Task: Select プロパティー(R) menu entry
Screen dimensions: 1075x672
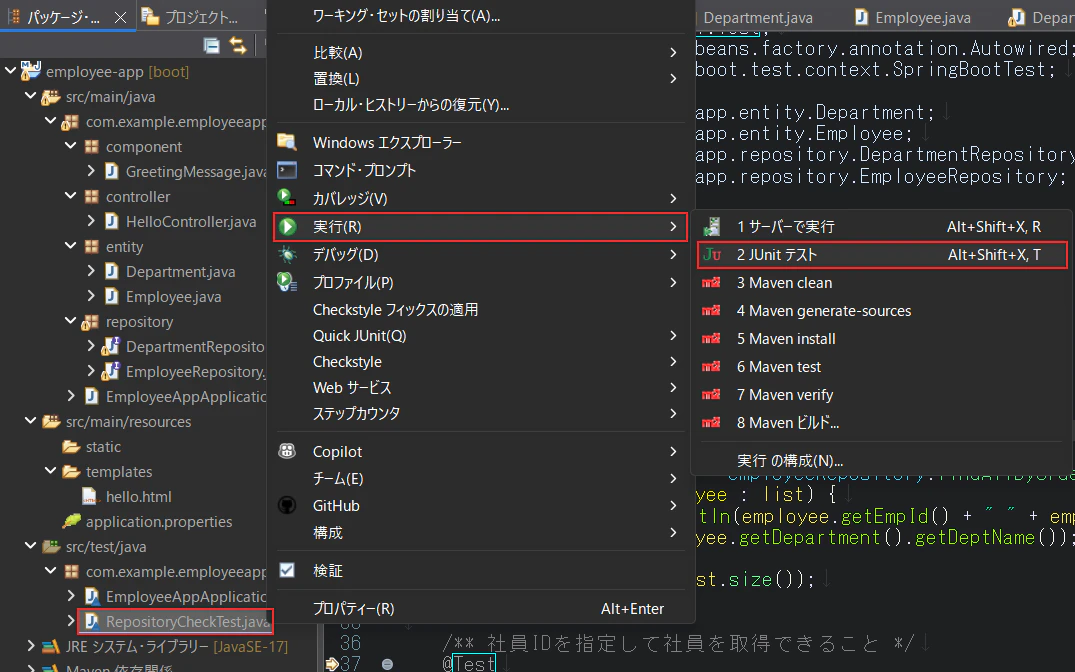Action: (x=480, y=609)
